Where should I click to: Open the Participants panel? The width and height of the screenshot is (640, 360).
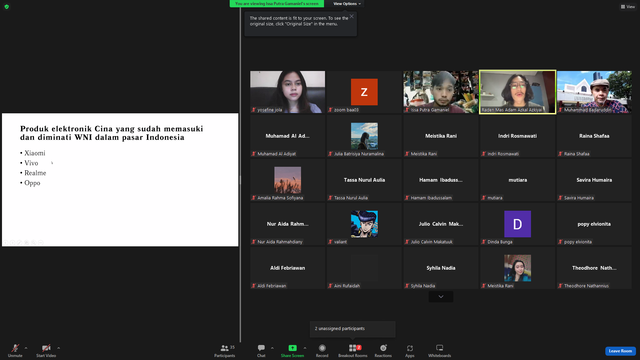(x=224, y=350)
